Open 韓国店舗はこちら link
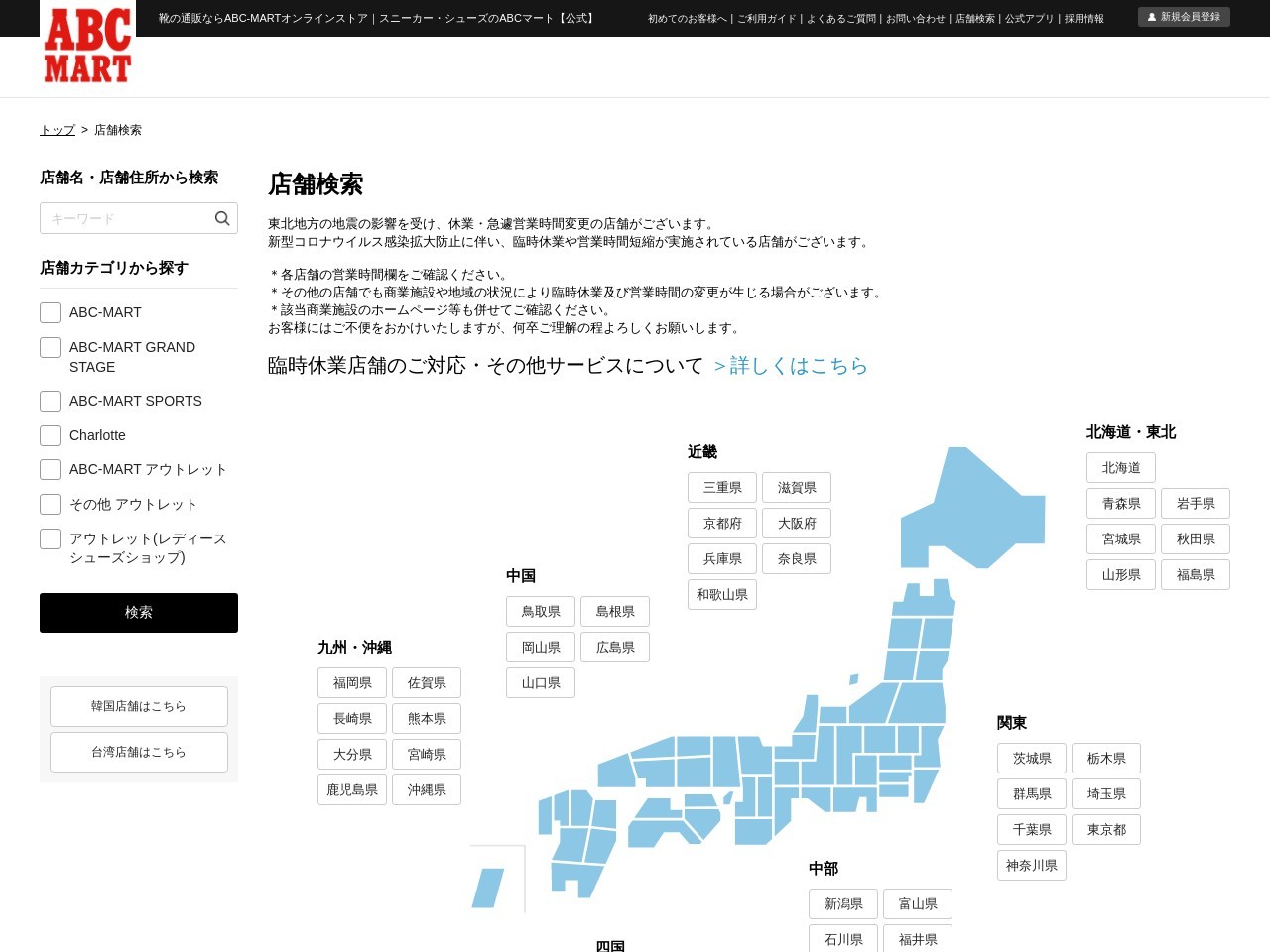This screenshot has width=1270, height=952. click(x=139, y=706)
